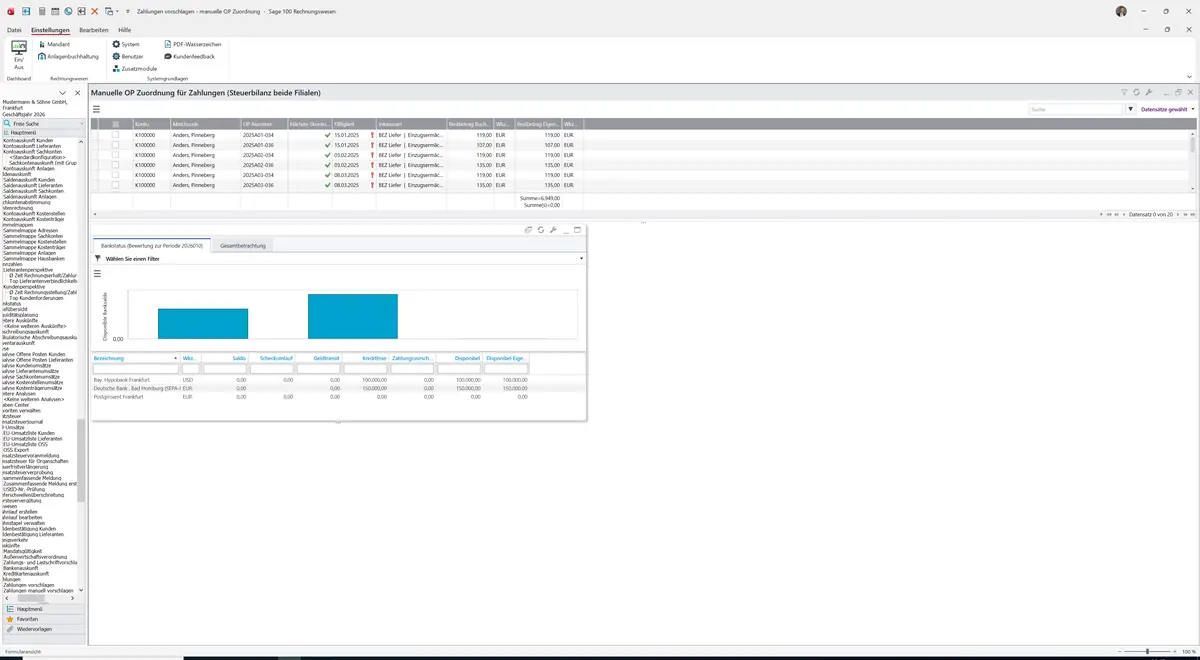The width and height of the screenshot is (1200, 660).
Task: Refresh the Bankstatus panel
Action: pyautogui.click(x=540, y=230)
